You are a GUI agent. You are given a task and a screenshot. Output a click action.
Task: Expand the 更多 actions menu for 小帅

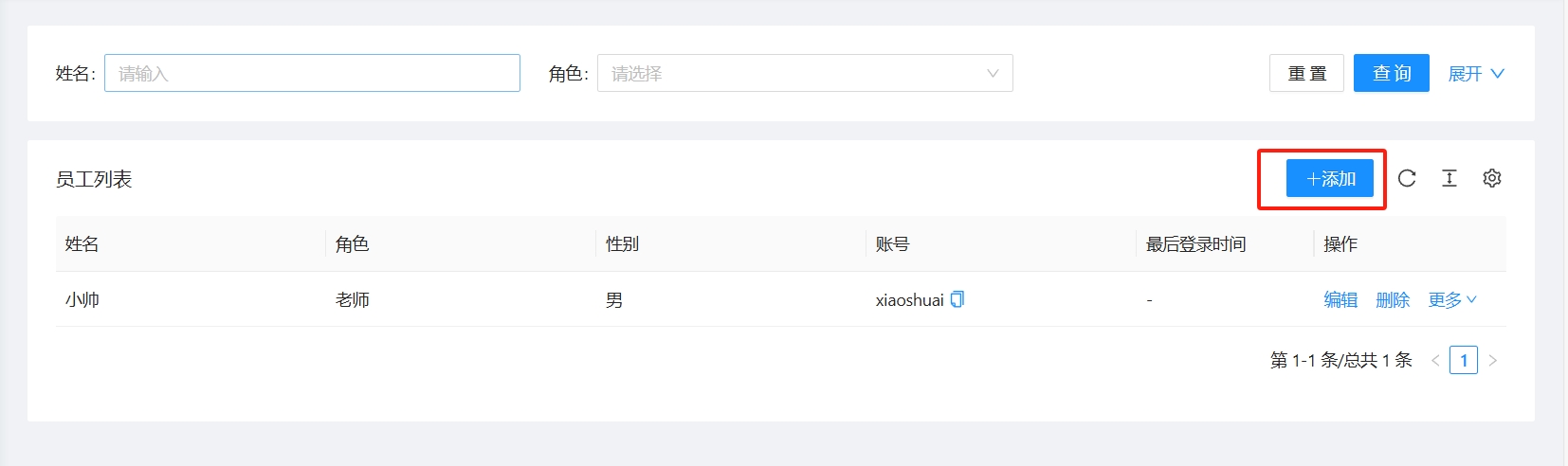[1451, 299]
